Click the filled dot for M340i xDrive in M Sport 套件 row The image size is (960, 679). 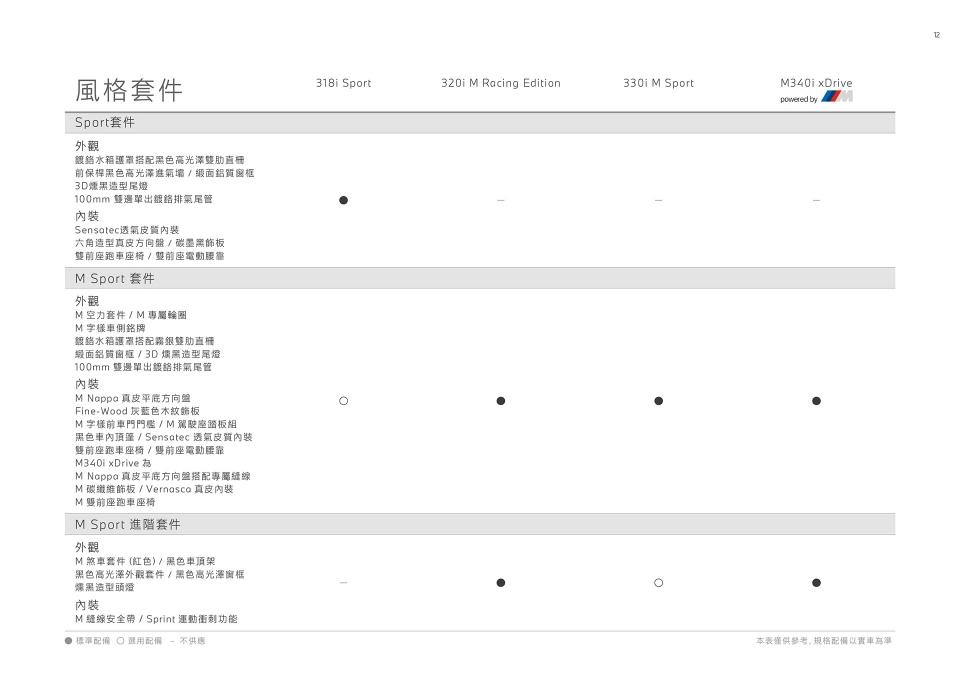pos(816,401)
